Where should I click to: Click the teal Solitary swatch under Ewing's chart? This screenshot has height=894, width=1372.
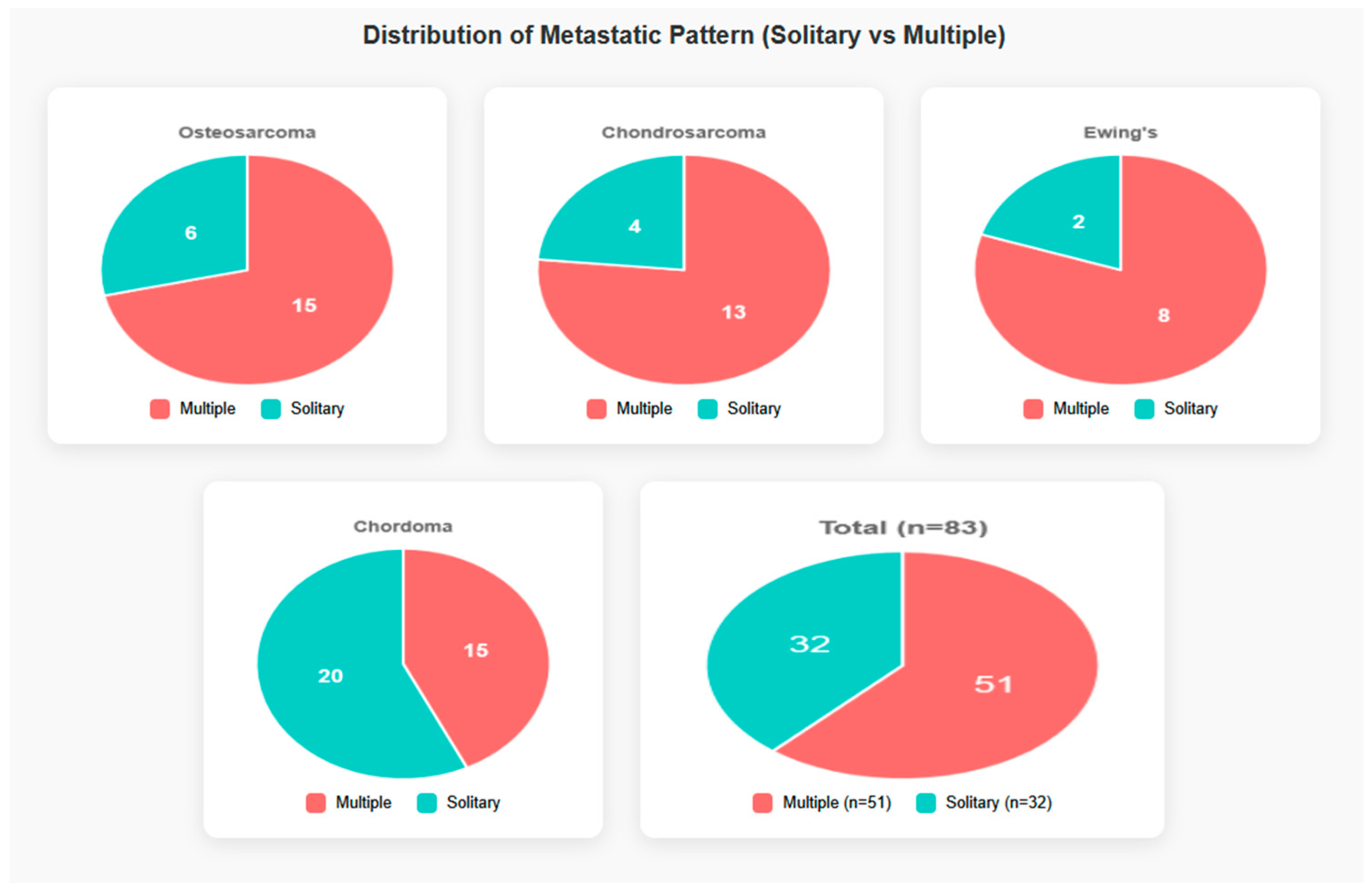[x=1144, y=409]
